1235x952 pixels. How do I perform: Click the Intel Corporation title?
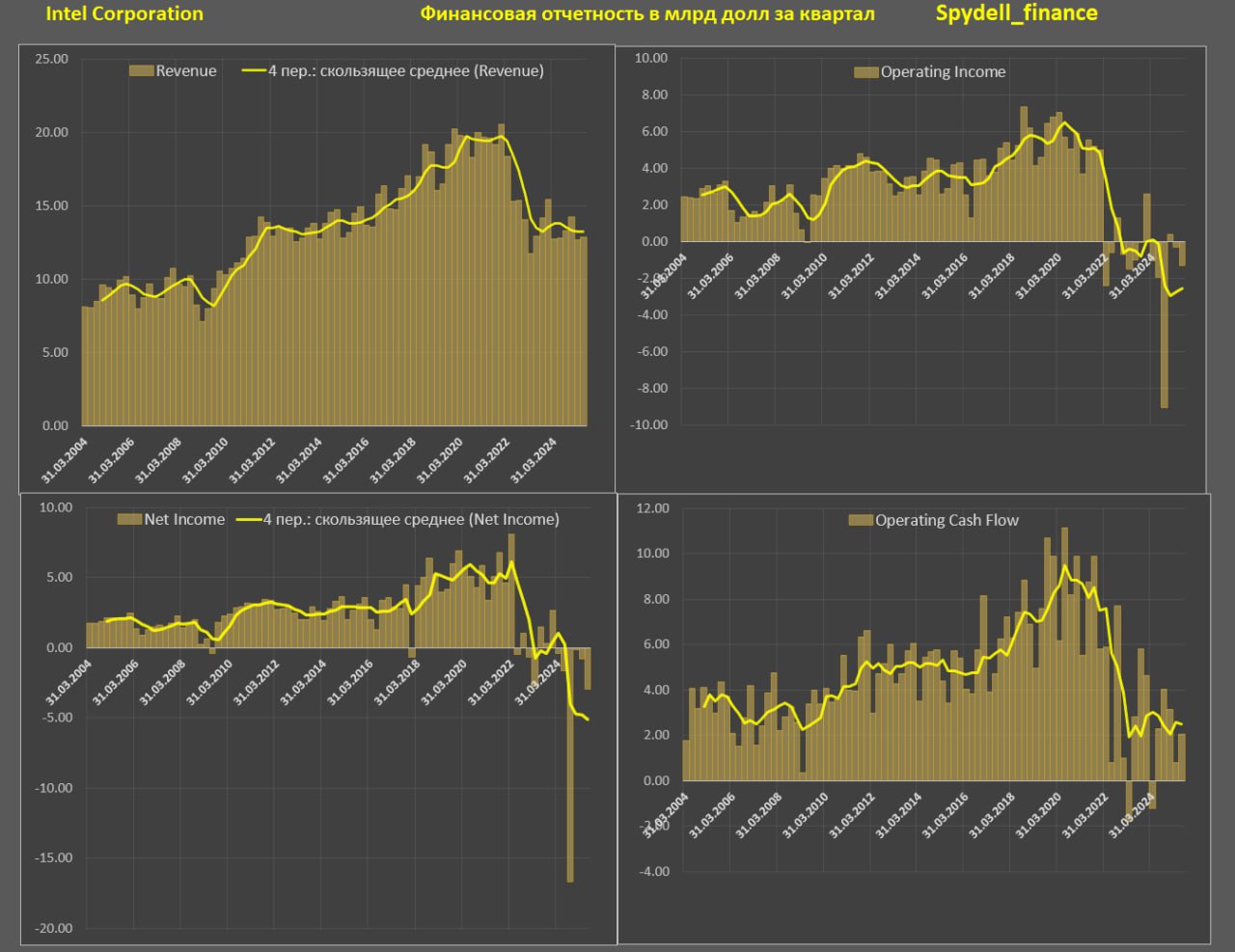coord(124,14)
